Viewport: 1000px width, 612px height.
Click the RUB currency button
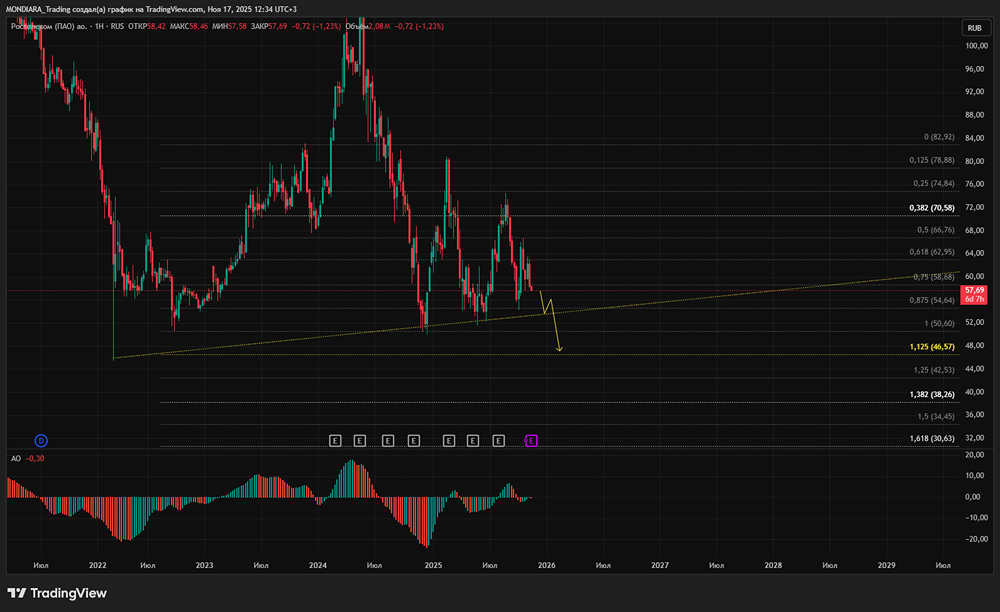click(x=974, y=28)
